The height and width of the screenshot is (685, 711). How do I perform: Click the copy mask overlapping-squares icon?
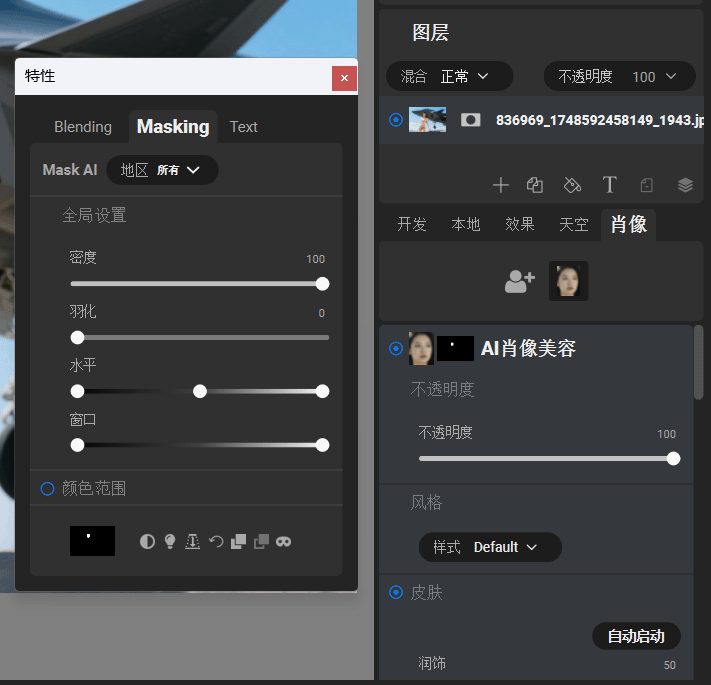point(239,541)
